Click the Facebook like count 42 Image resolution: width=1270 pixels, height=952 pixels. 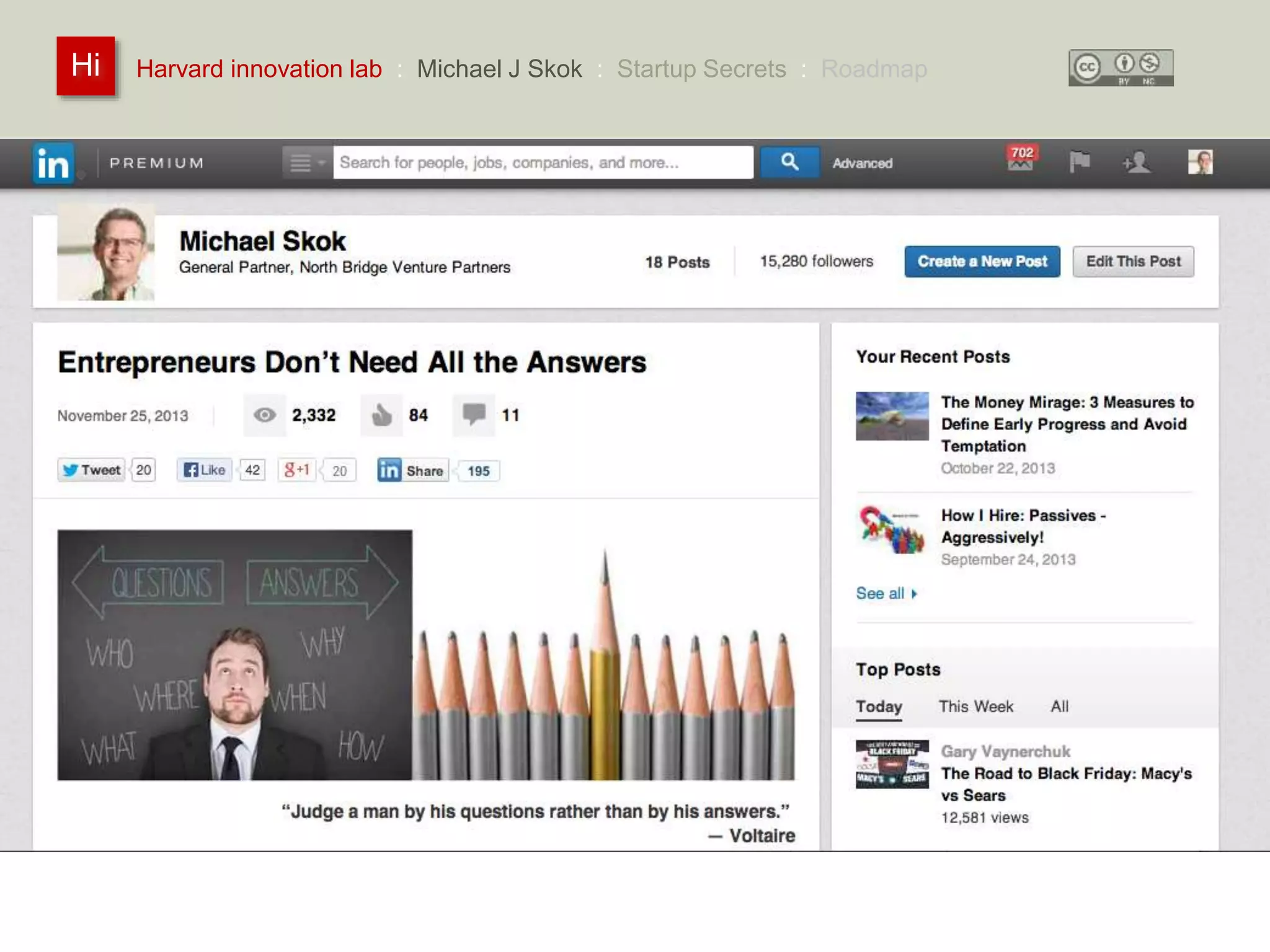pyautogui.click(x=252, y=470)
